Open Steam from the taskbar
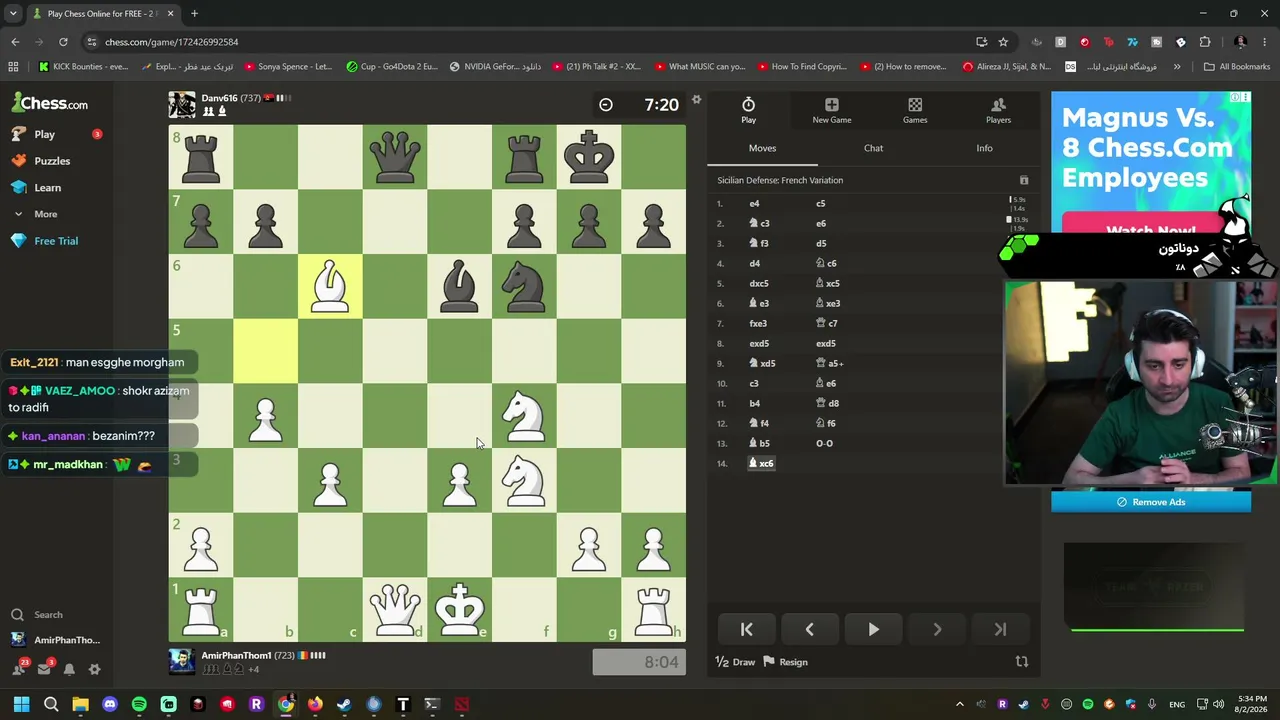Image resolution: width=1280 pixels, height=720 pixels. (344, 704)
